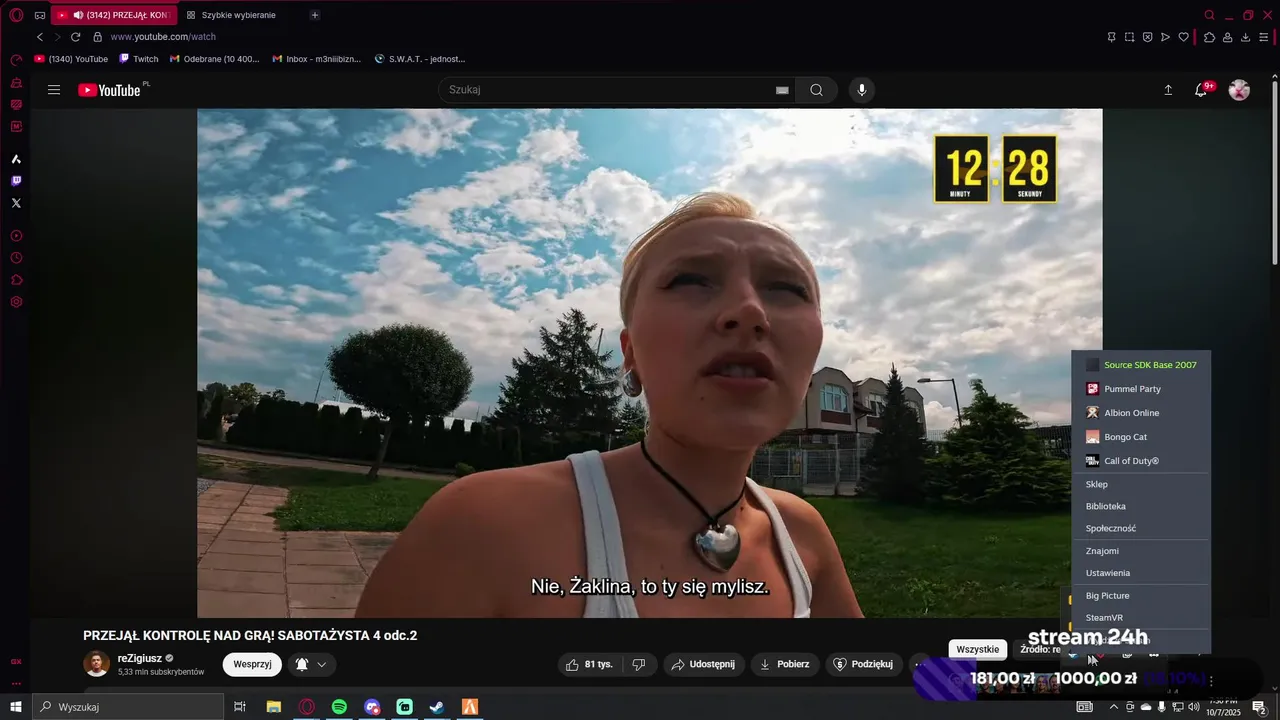Image resolution: width=1280 pixels, height=720 pixels.
Task: Open Twitch in the Opera sidebar
Action: (x=16, y=181)
